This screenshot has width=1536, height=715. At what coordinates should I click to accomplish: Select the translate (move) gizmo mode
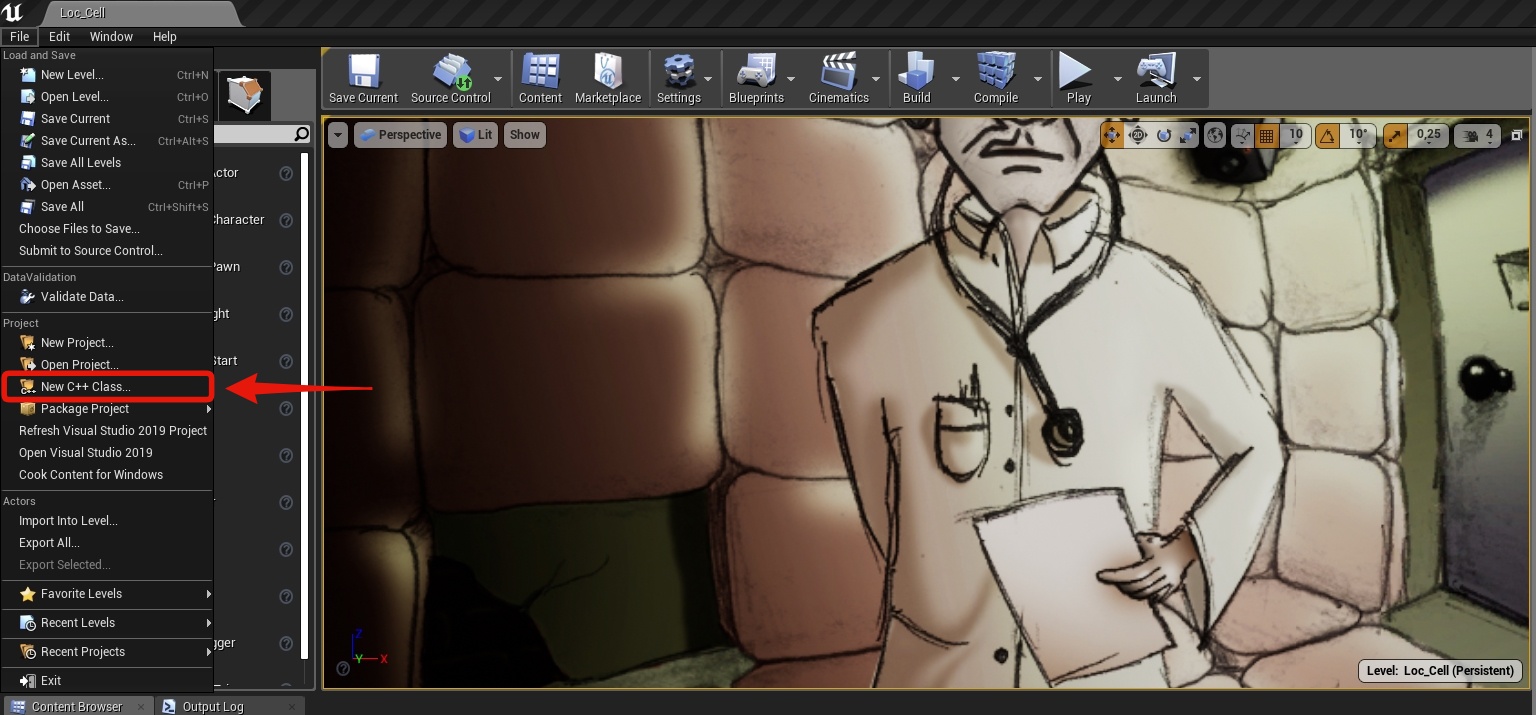coord(1112,135)
